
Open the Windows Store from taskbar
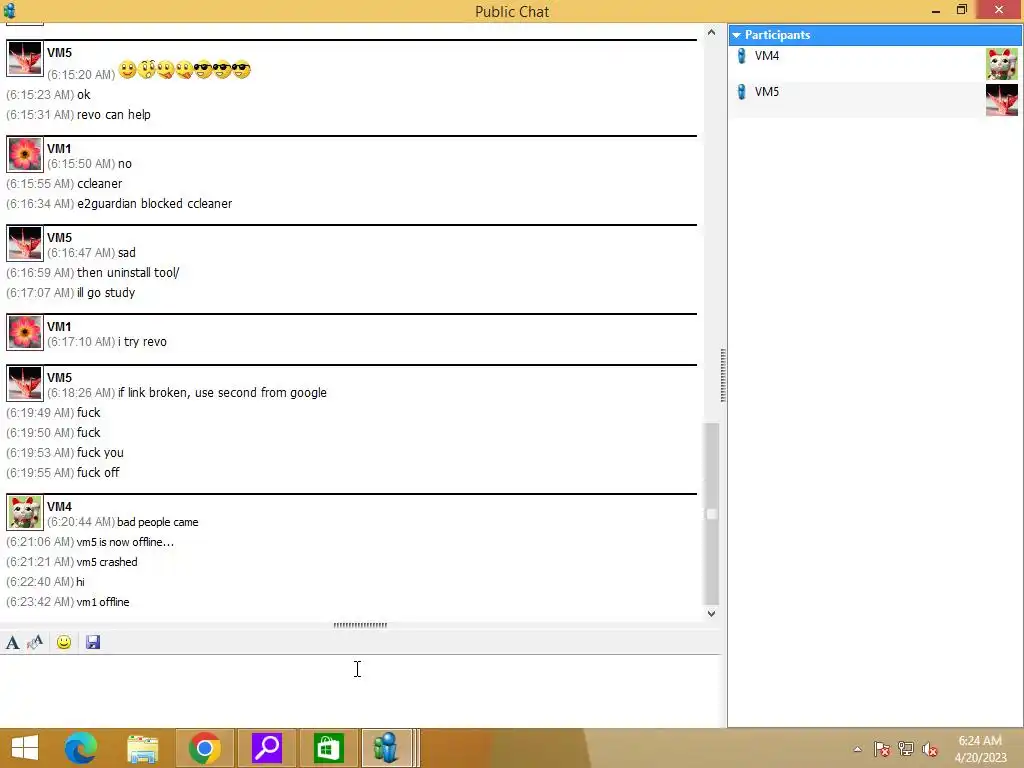pyautogui.click(x=328, y=748)
